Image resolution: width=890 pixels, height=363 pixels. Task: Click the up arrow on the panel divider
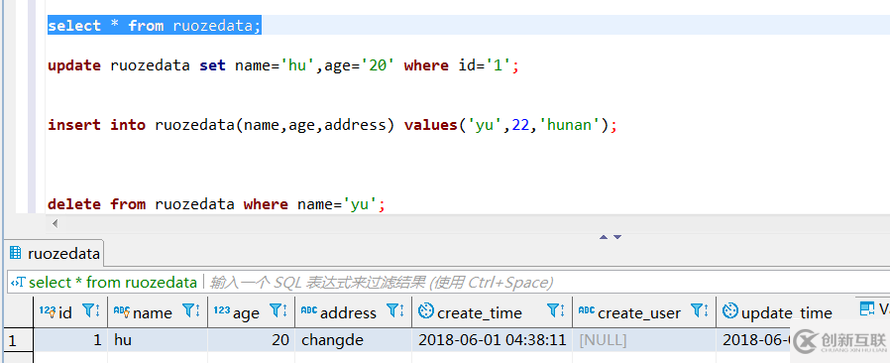click(x=604, y=237)
